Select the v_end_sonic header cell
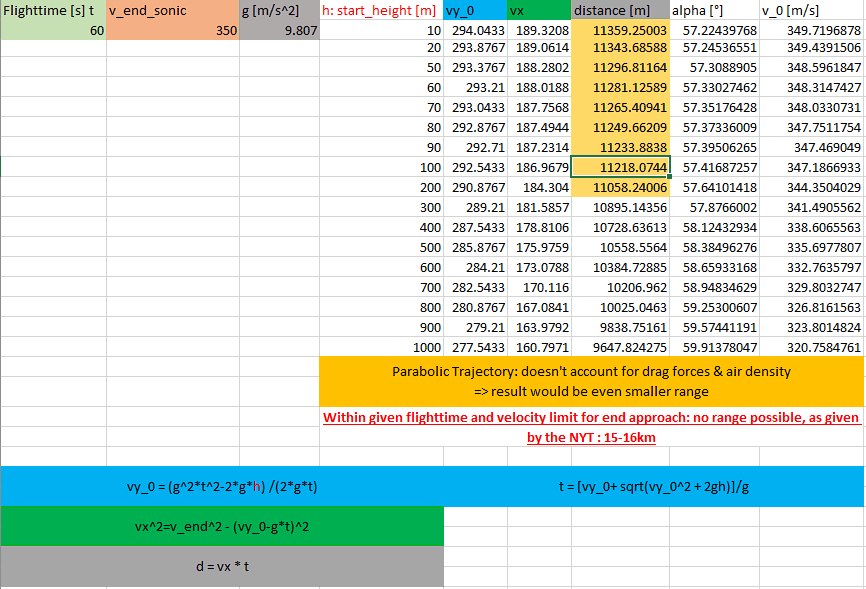The height and width of the screenshot is (589, 866). coord(173,10)
